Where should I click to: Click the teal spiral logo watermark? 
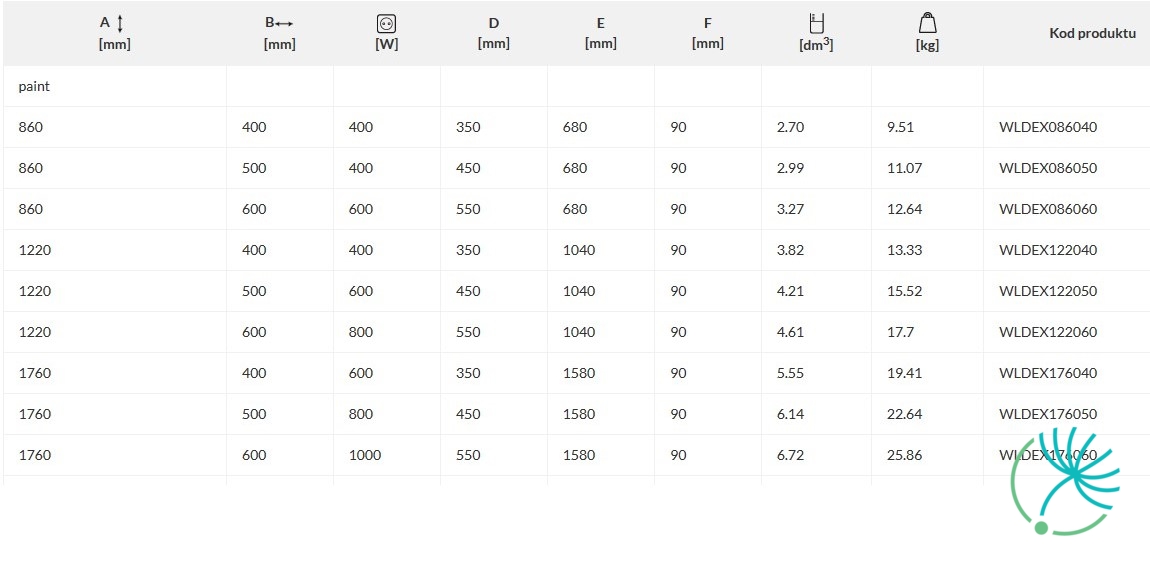[1065, 481]
